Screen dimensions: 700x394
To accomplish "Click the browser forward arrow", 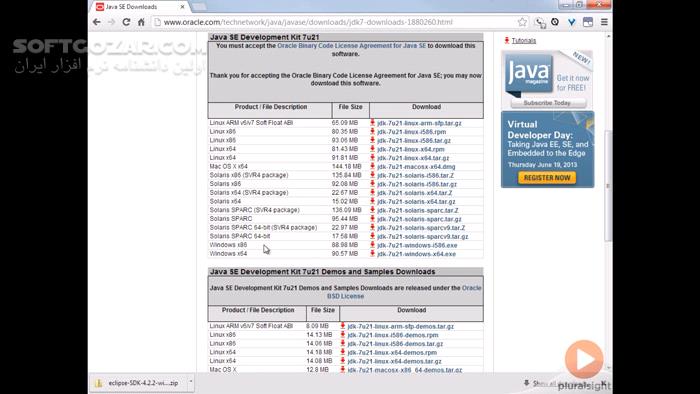I will pyautogui.click(x=111, y=22).
